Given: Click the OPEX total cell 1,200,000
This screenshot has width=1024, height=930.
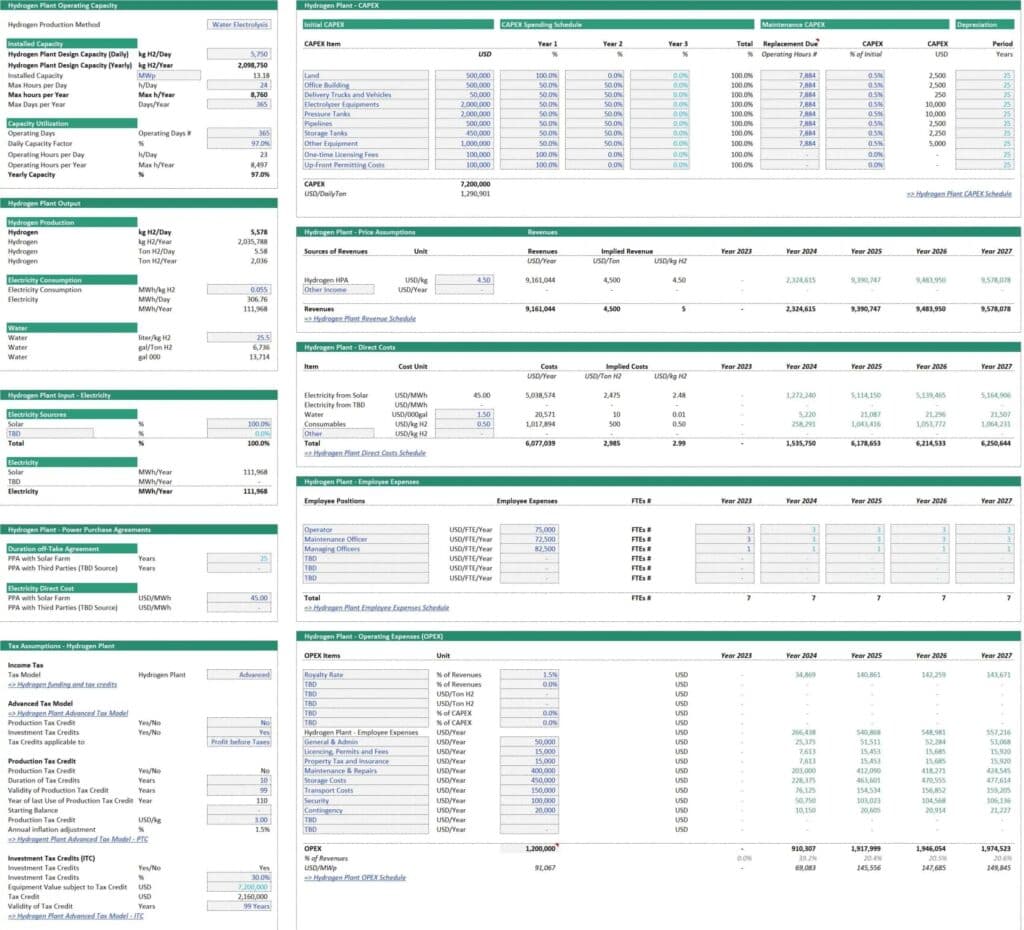Looking at the screenshot, I should pyautogui.click(x=529, y=848).
